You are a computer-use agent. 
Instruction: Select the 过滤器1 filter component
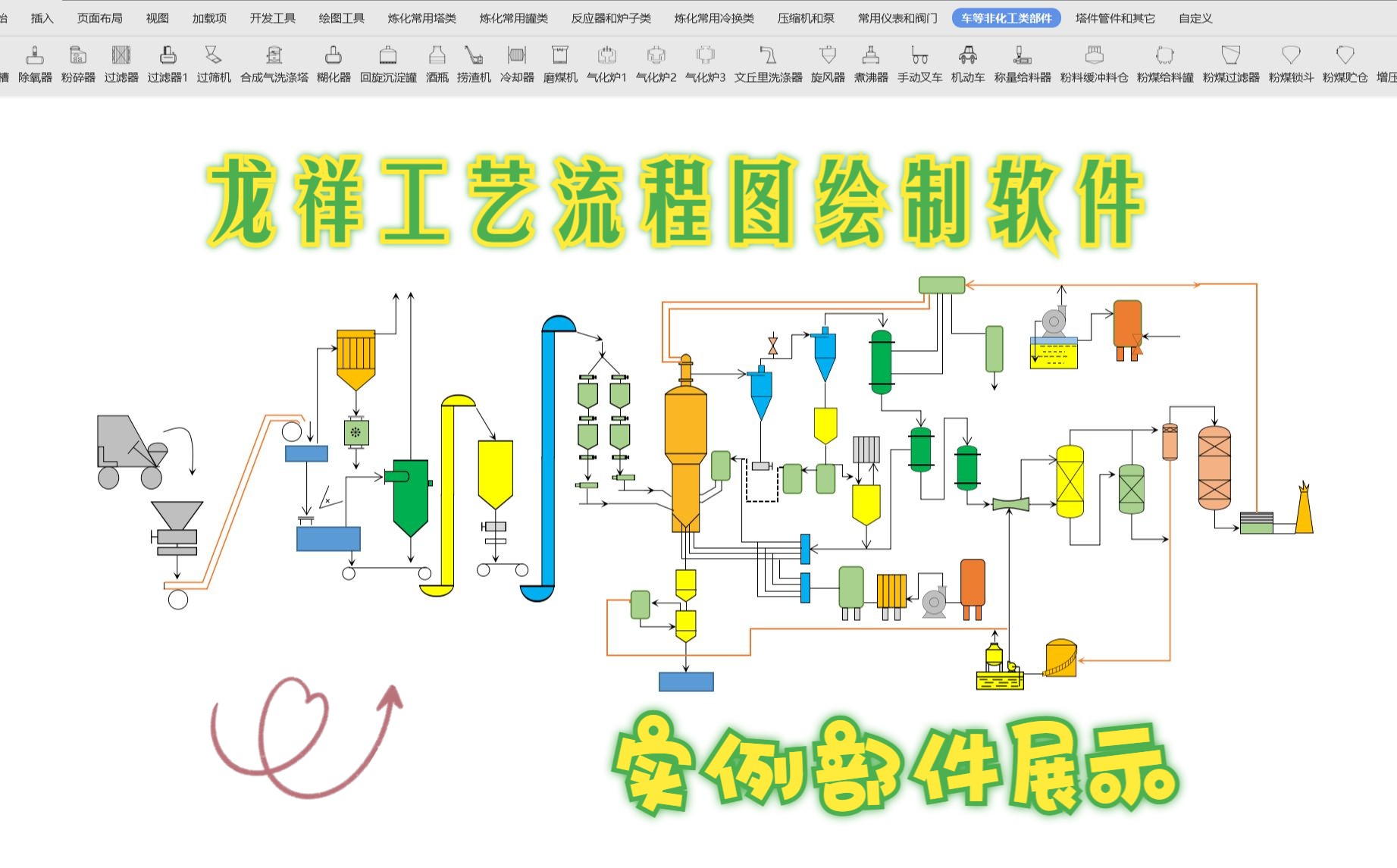168,64
